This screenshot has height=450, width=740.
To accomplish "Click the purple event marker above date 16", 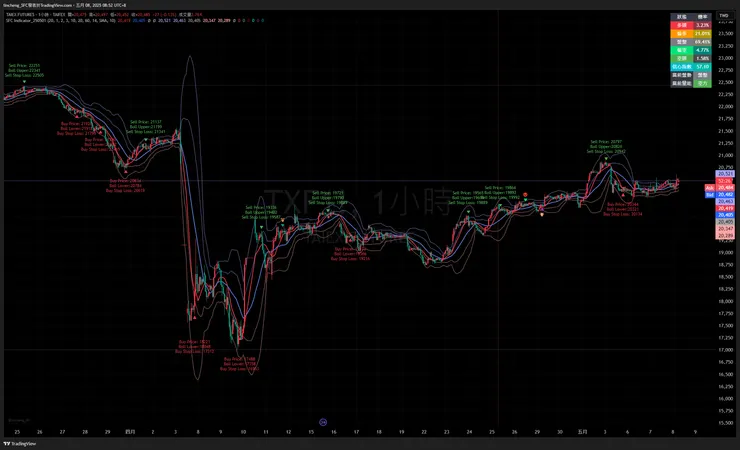I will 323,422.
